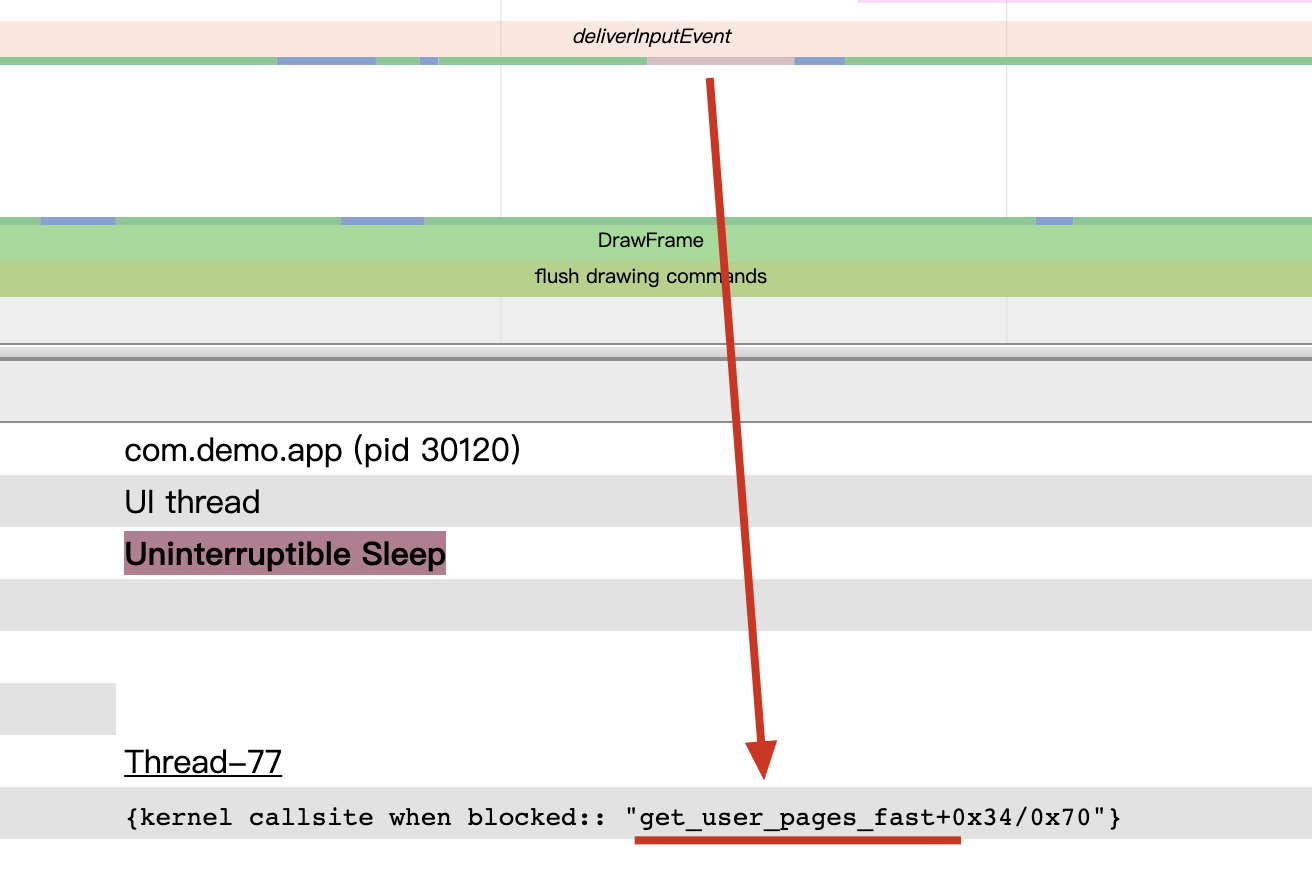Screen dimensions: 1312x878
Task: Click the pink blocked segment in the thread state track
Action: coord(720,62)
